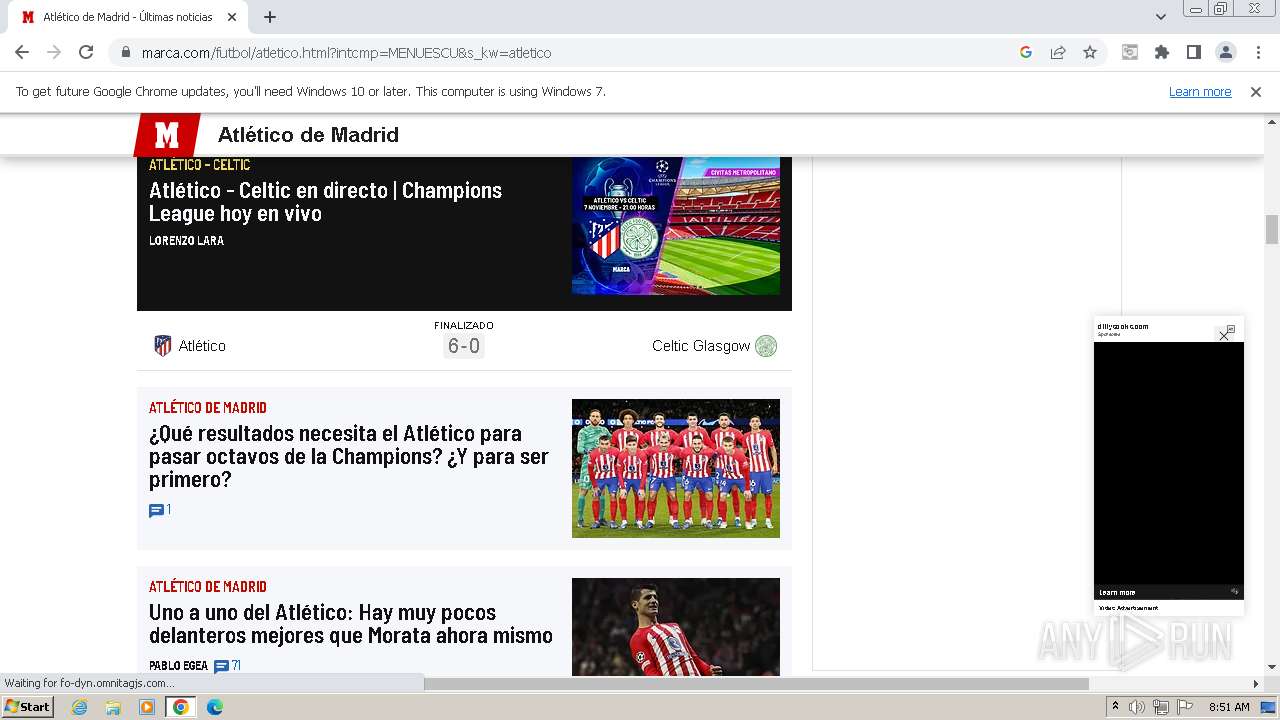This screenshot has width=1280, height=720.
Task: Open the Atlético de Madrid section title
Action: tap(308, 135)
